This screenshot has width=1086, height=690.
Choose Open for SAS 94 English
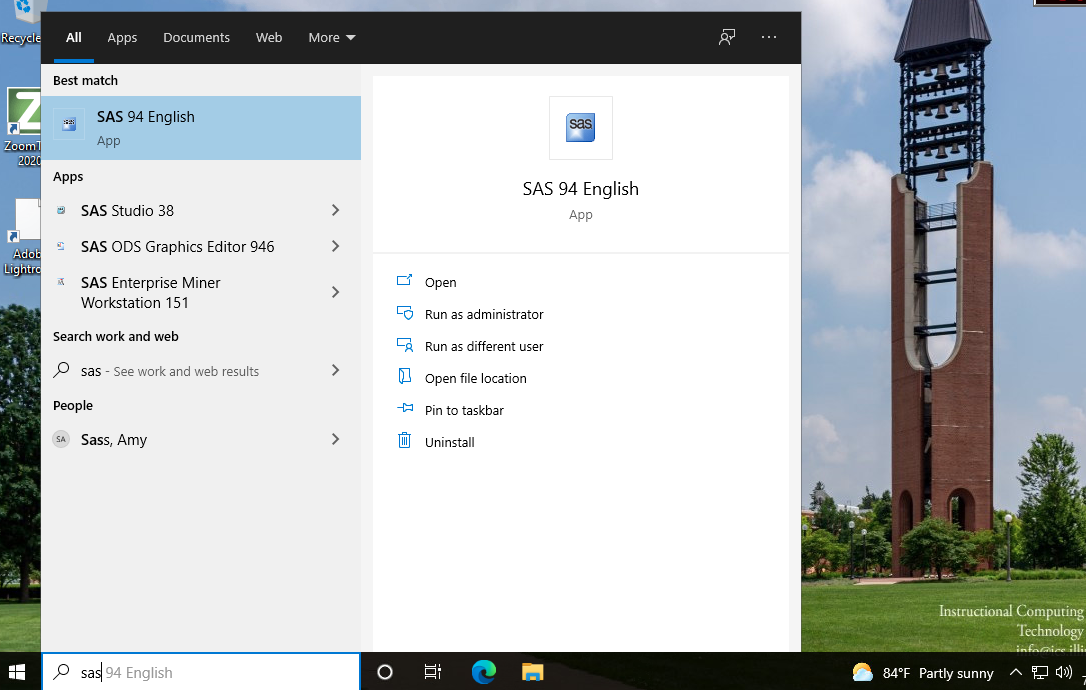click(440, 282)
